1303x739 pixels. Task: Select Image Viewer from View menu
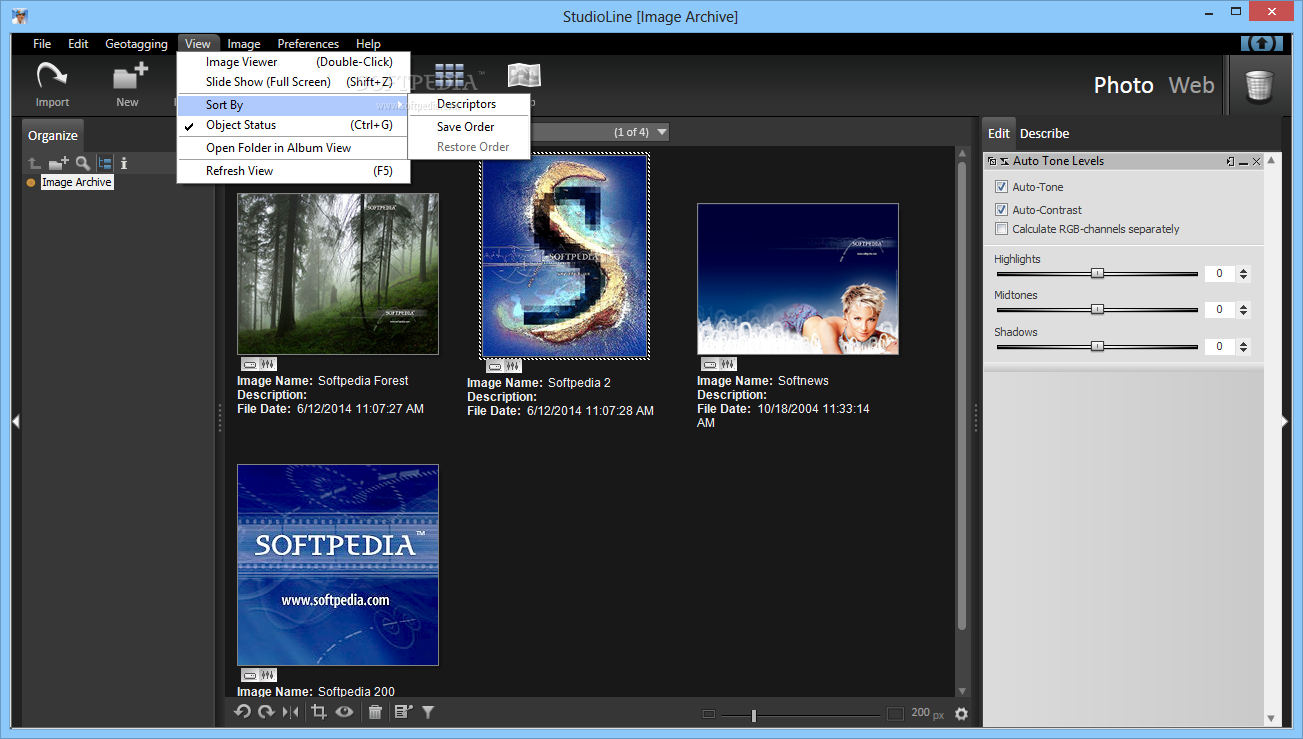pyautogui.click(x=293, y=62)
